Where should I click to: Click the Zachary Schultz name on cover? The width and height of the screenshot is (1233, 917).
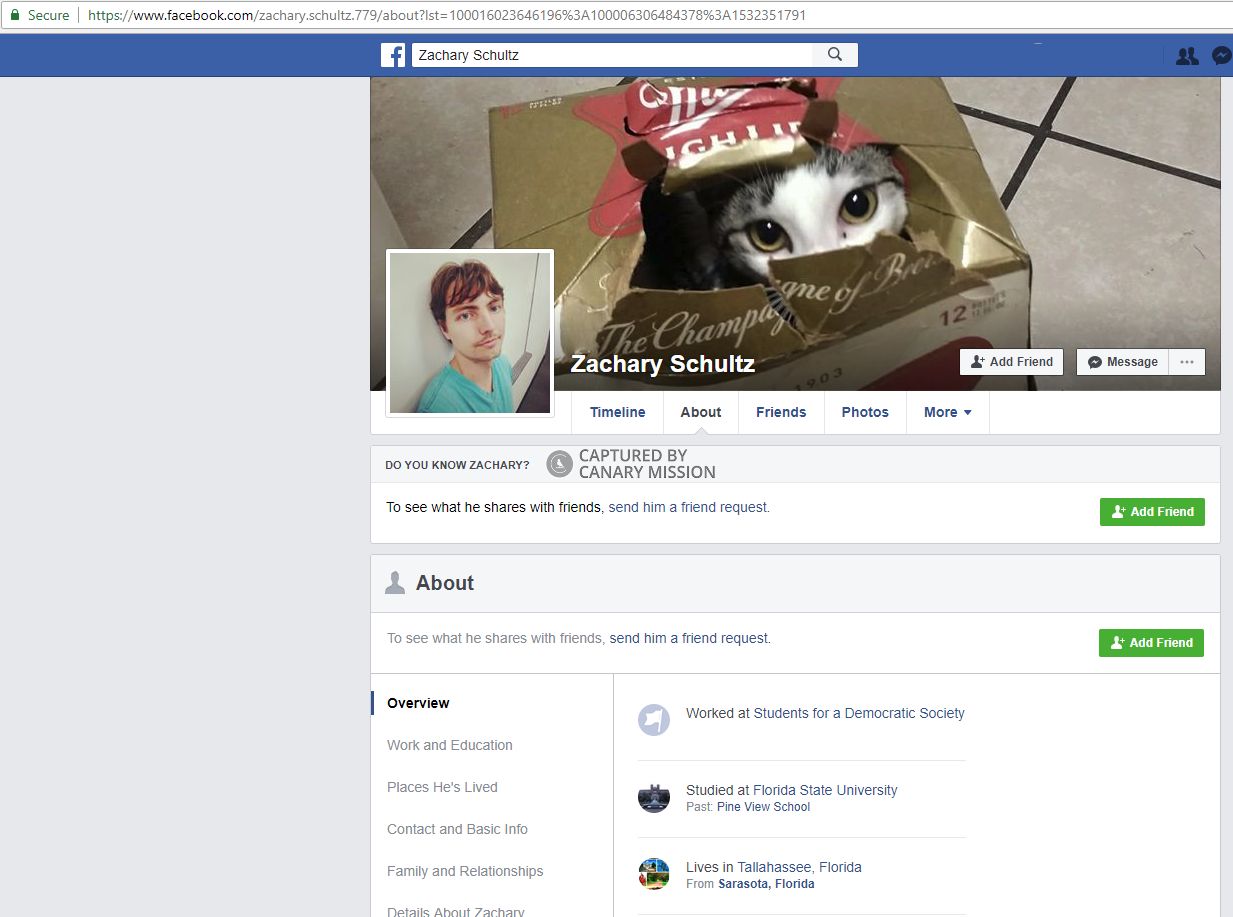pos(663,364)
